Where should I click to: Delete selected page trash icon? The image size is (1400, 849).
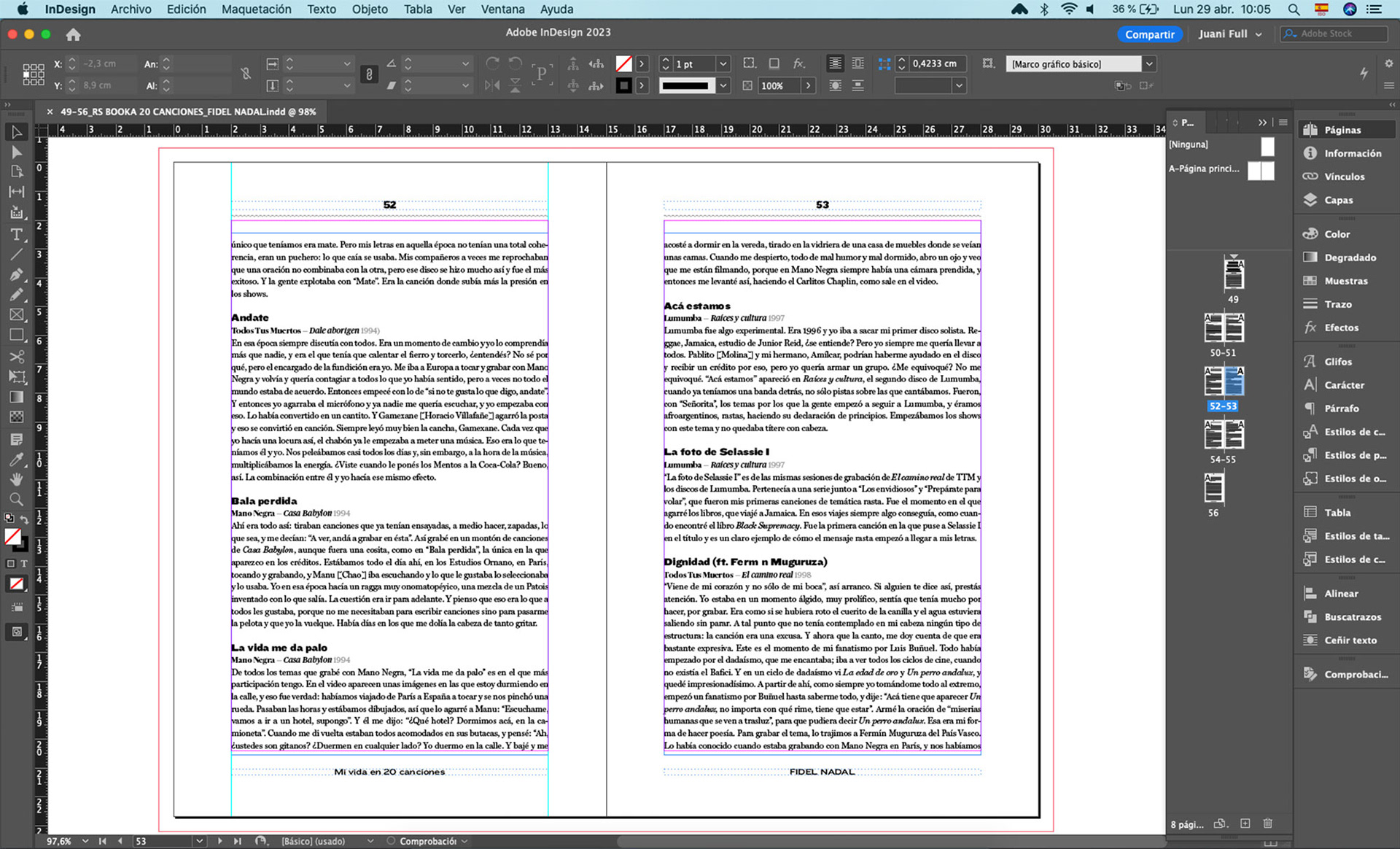pyautogui.click(x=1268, y=823)
